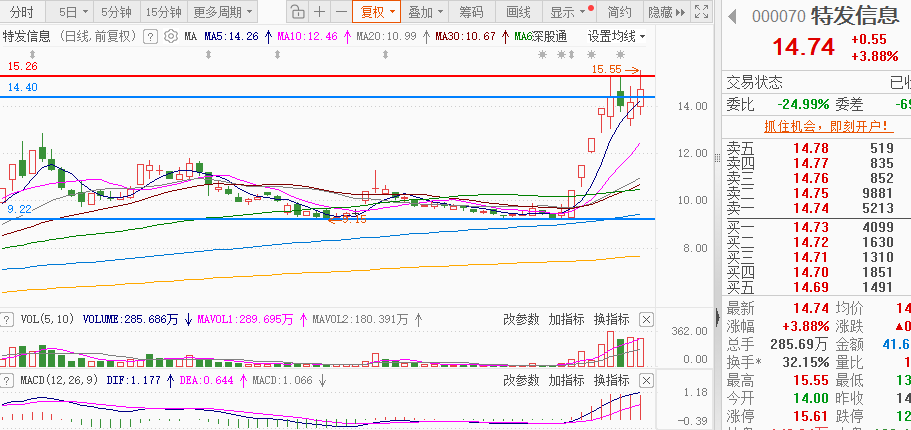Collapse the quote side panel arrow

719,317
